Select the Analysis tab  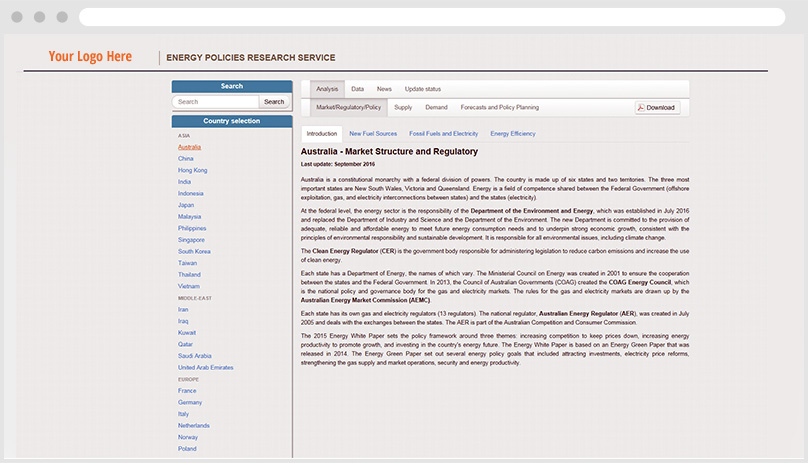327,89
